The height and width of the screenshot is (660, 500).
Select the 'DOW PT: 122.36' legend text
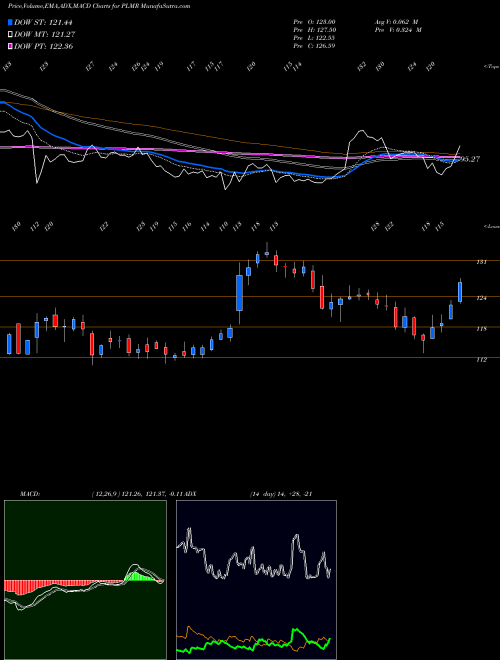pos(44,46)
